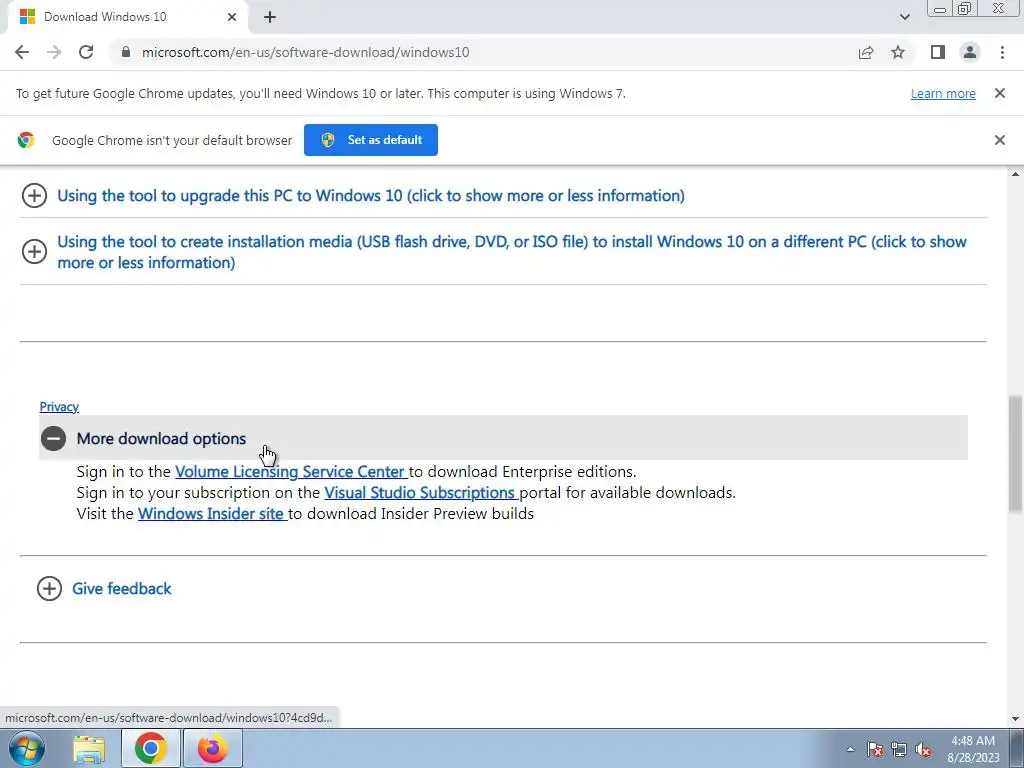The height and width of the screenshot is (768, 1024).
Task: Open the network status tray icon
Action: (x=899, y=749)
